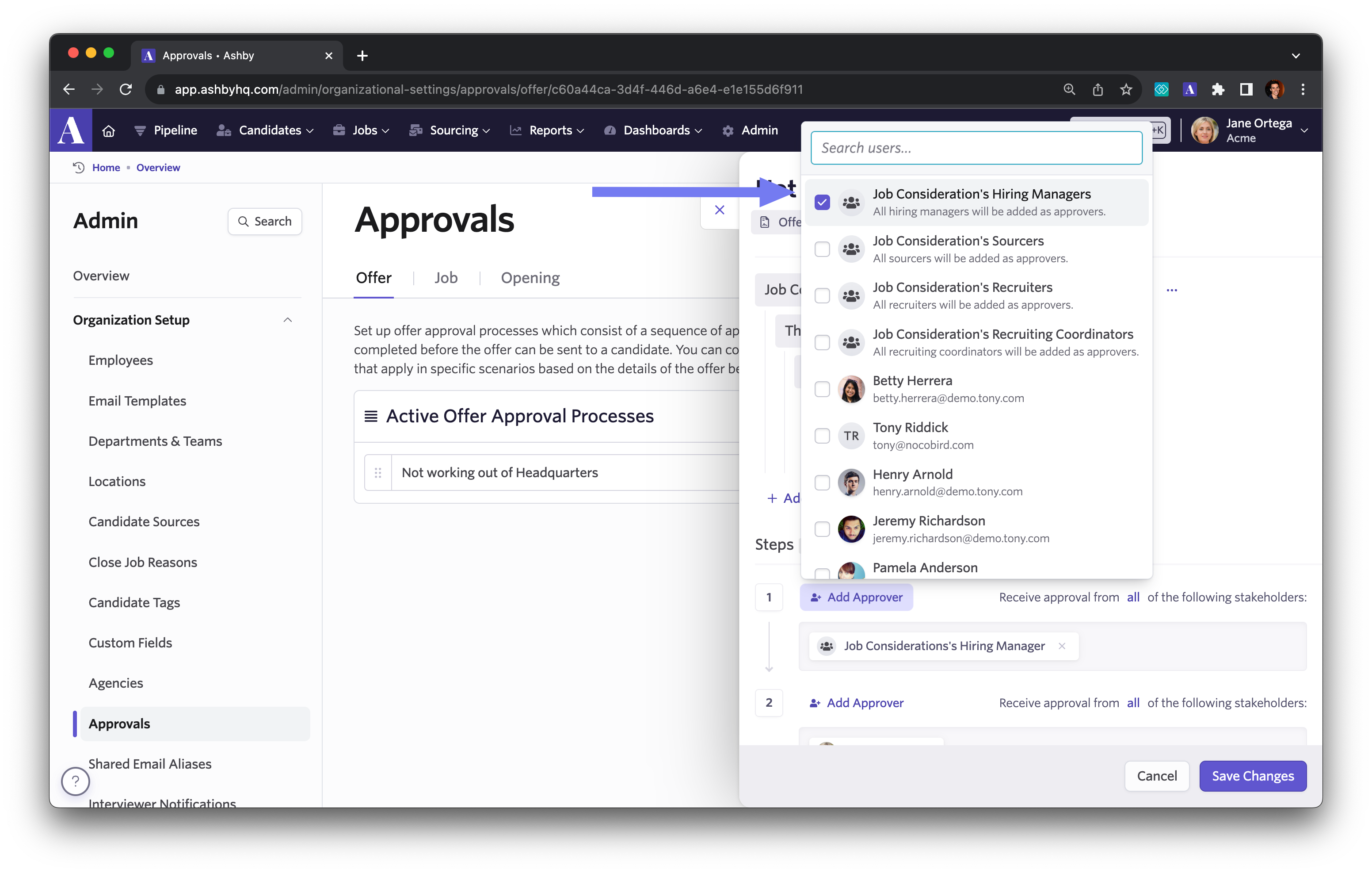Open the browser extensions puzzle icon
Screen dimensions: 1372x873
[1218, 89]
